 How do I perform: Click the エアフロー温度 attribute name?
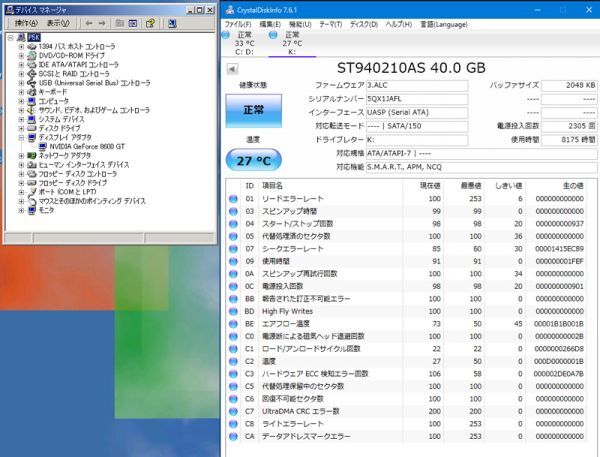tap(286, 324)
